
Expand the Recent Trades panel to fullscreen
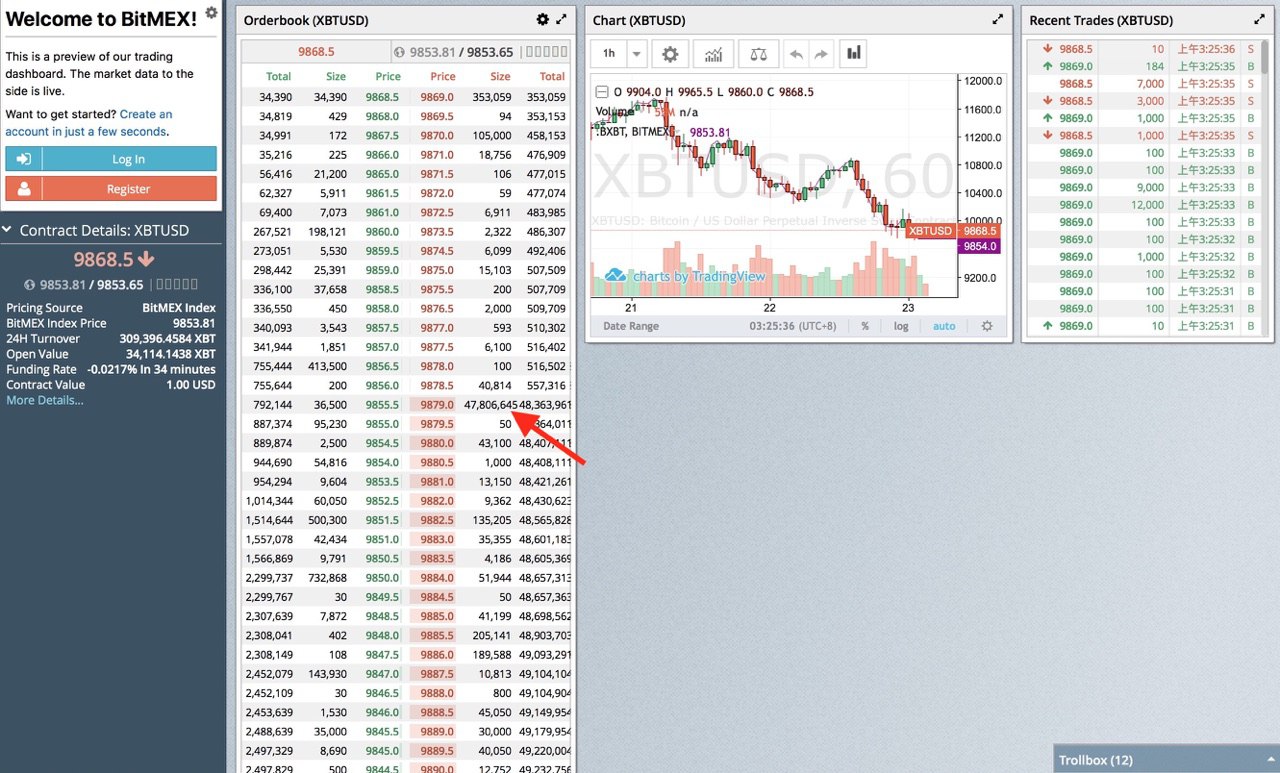pyautogui.click(x=1259, y=19)
